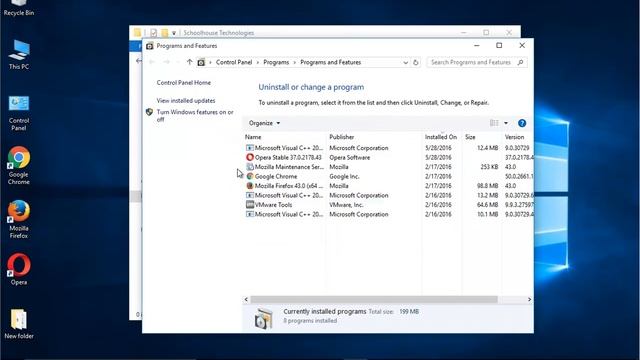Click the address bar Control Panel location icon
The height and width of the screenshot is (360, 640).
[201, 62]
